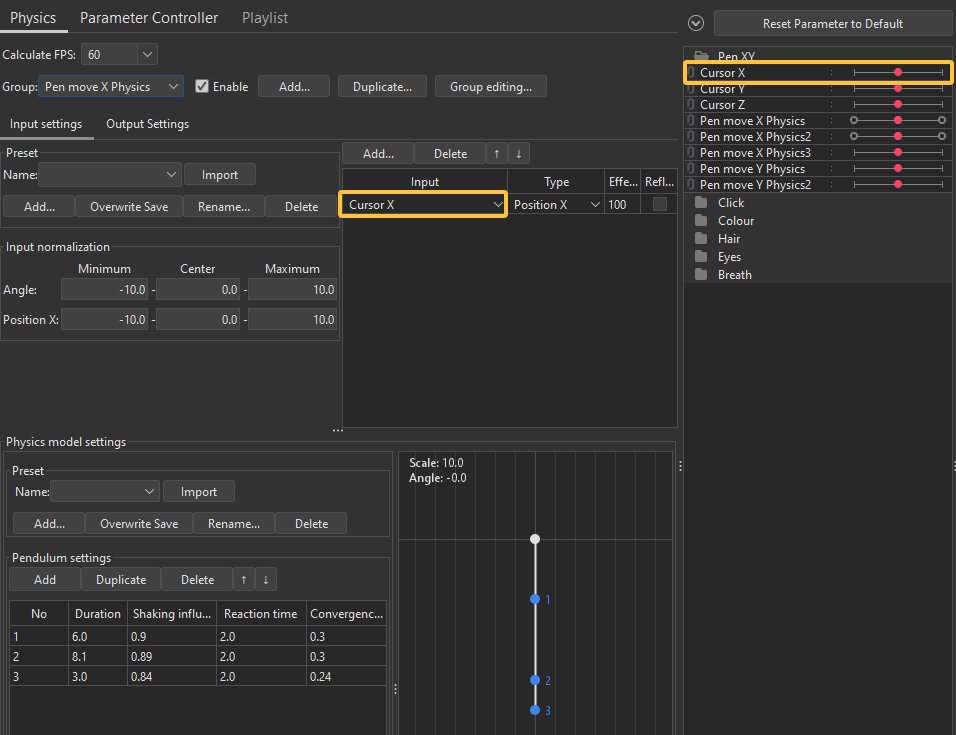Tick the Reflect checkbox for Cursor X input
This screenshot has height=735, width=956.
660,204
